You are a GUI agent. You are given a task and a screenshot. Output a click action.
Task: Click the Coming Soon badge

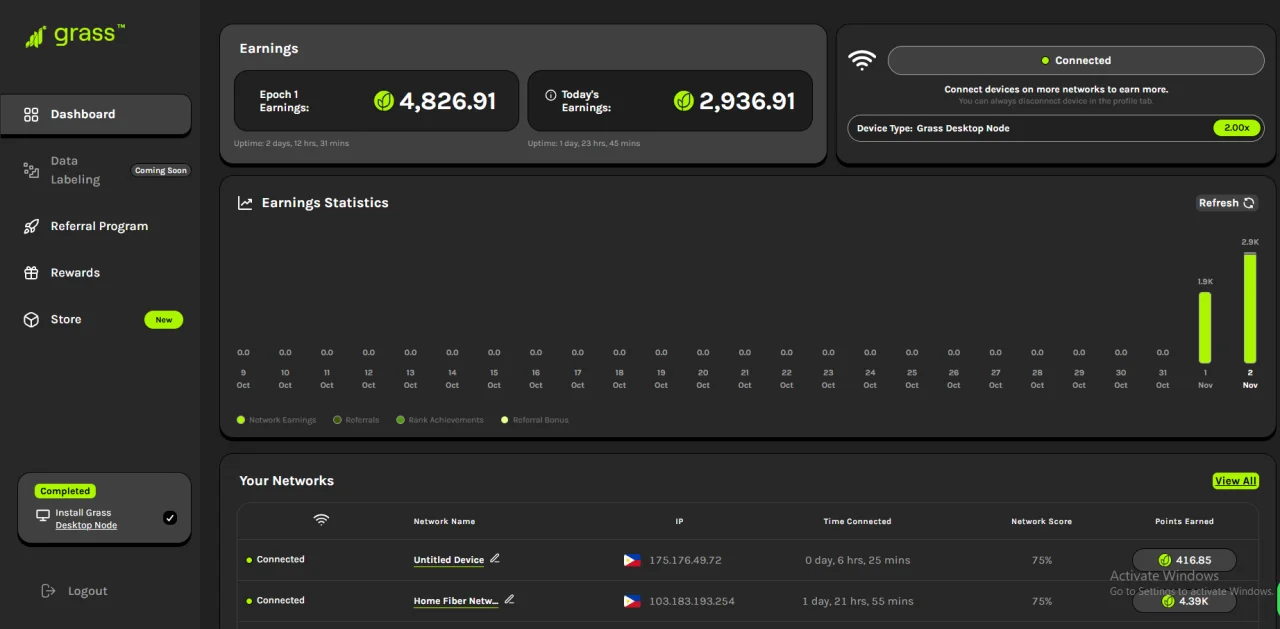[161, 170]
